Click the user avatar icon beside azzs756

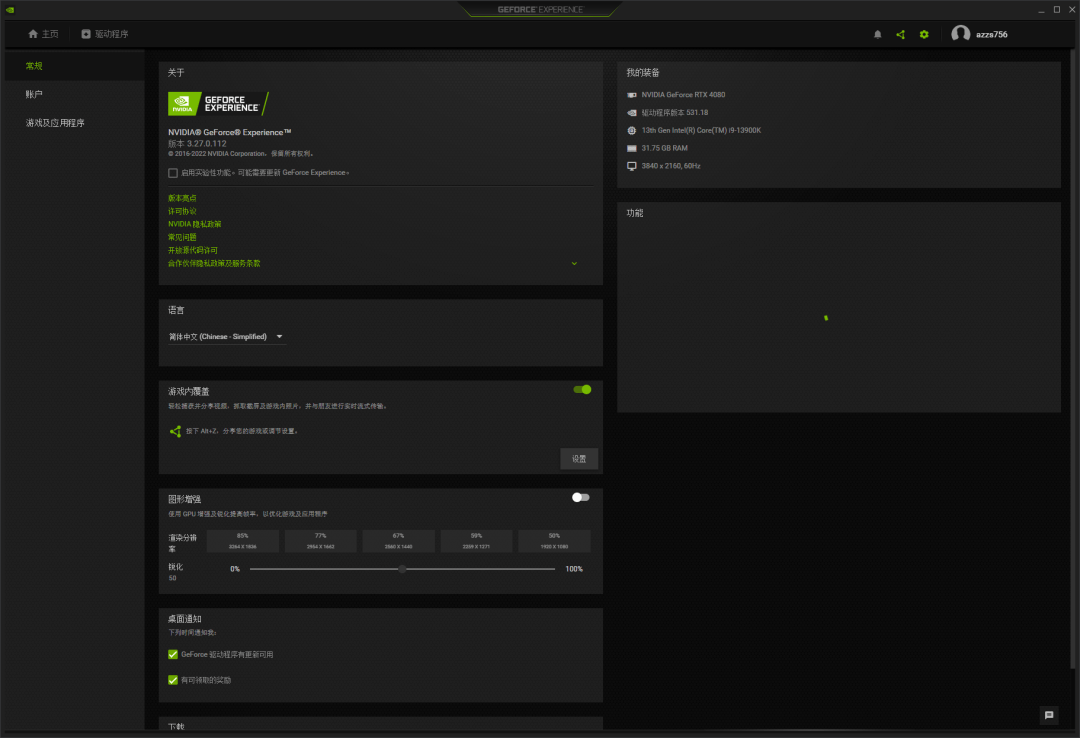(961, 34)
